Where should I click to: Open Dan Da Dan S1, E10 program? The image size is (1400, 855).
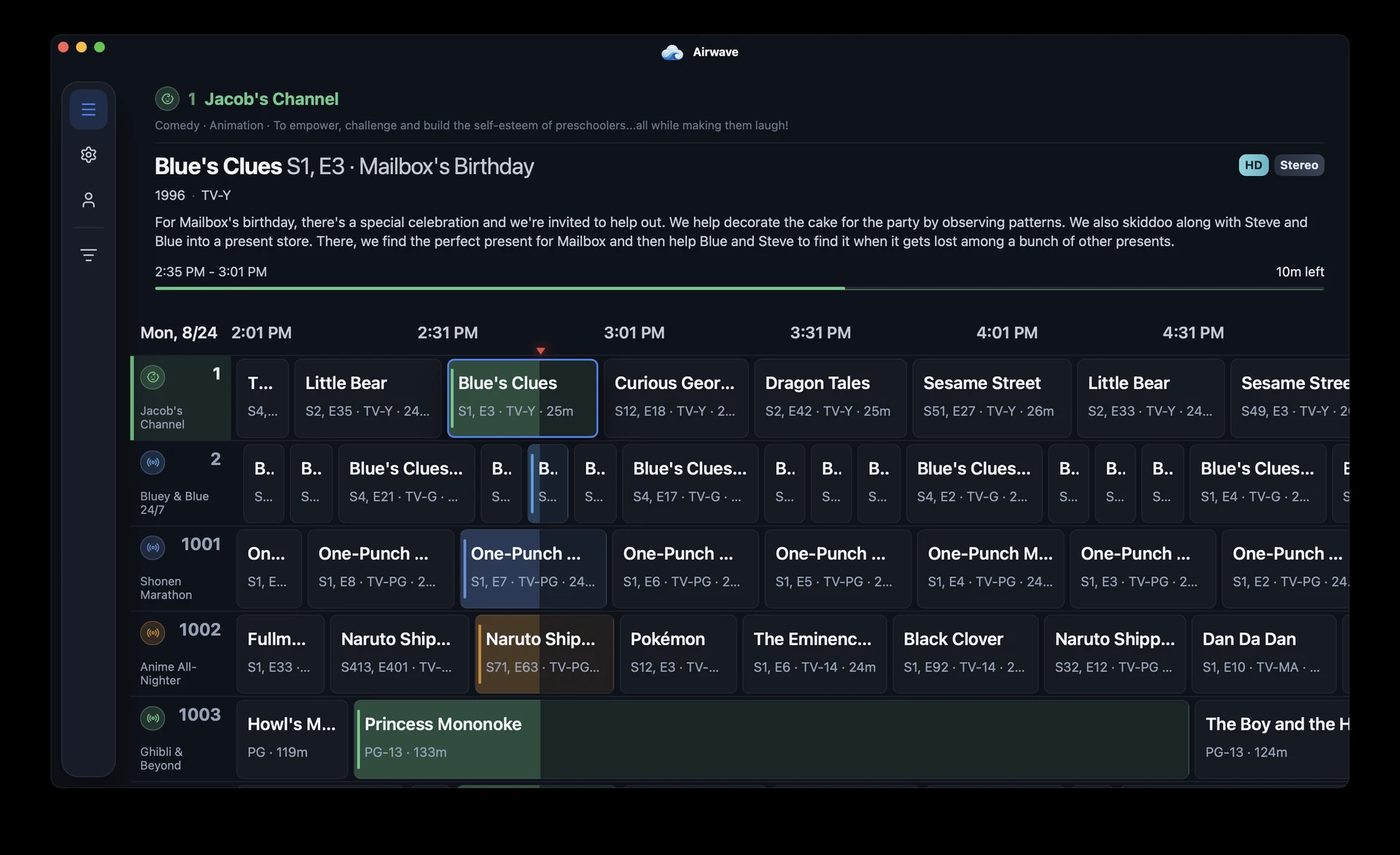click(1264, 654)
